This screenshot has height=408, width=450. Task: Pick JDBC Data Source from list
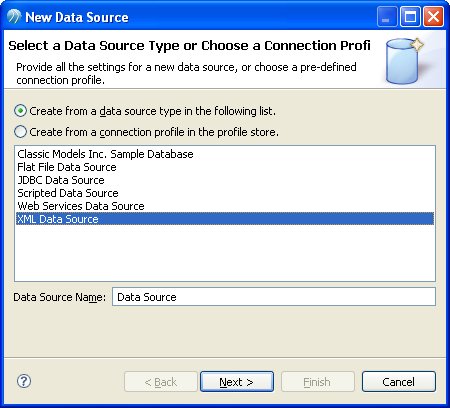tap(61, 180)
